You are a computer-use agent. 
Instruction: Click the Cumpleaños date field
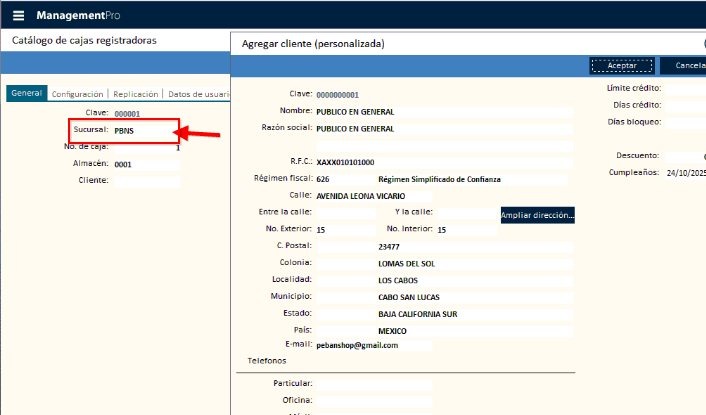pos(685,173)
